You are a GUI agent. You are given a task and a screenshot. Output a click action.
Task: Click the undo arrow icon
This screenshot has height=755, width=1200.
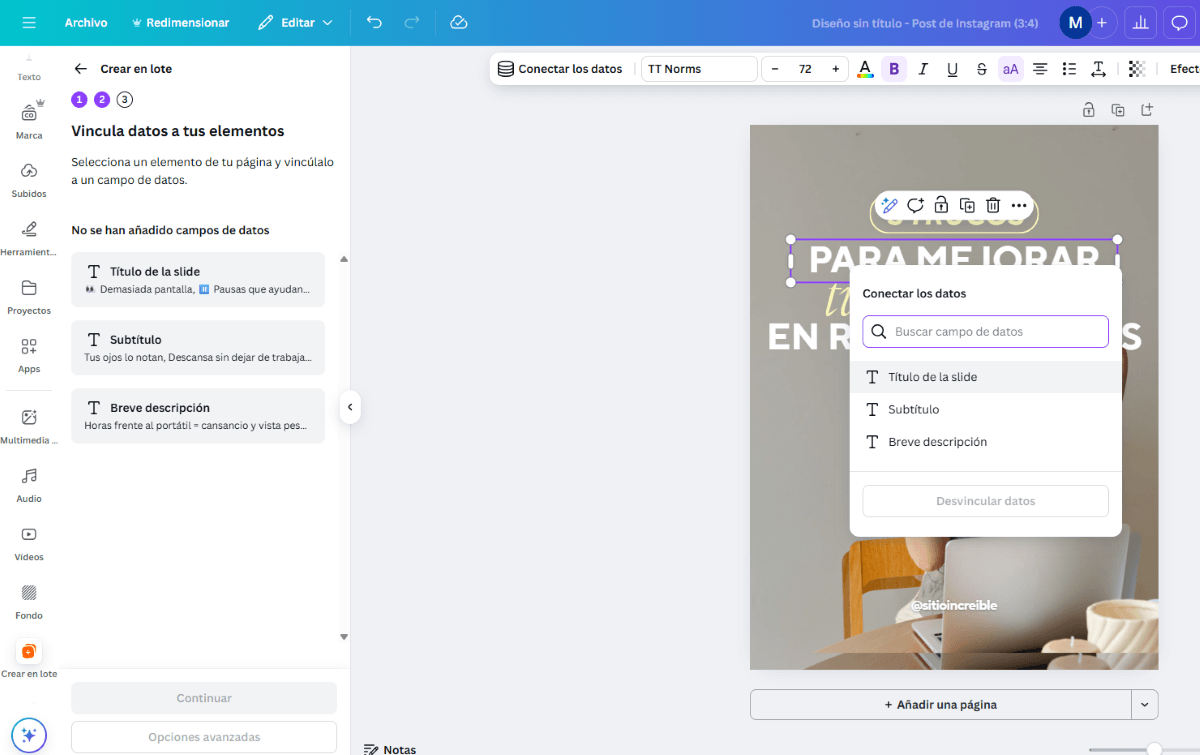[374, 22]
